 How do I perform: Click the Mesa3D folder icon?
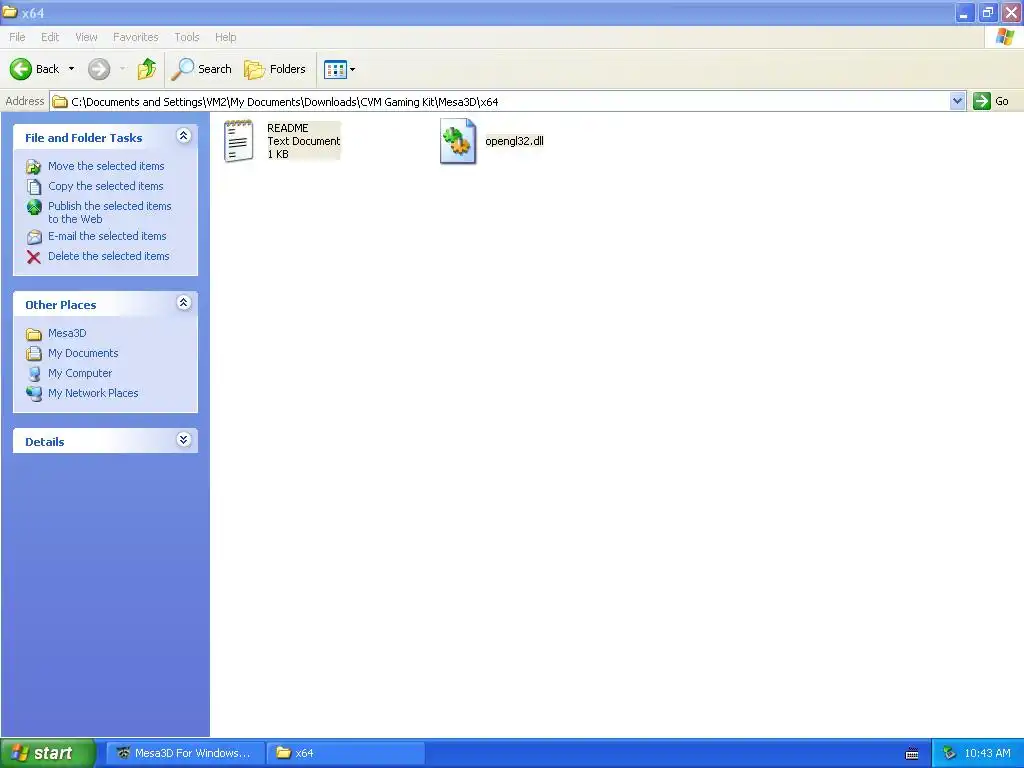[34, 334]
